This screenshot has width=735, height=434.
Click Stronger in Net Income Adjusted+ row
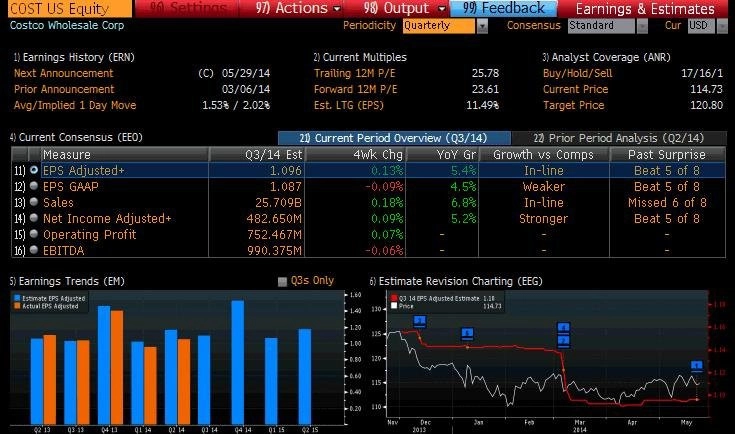[x=543, y=219]
